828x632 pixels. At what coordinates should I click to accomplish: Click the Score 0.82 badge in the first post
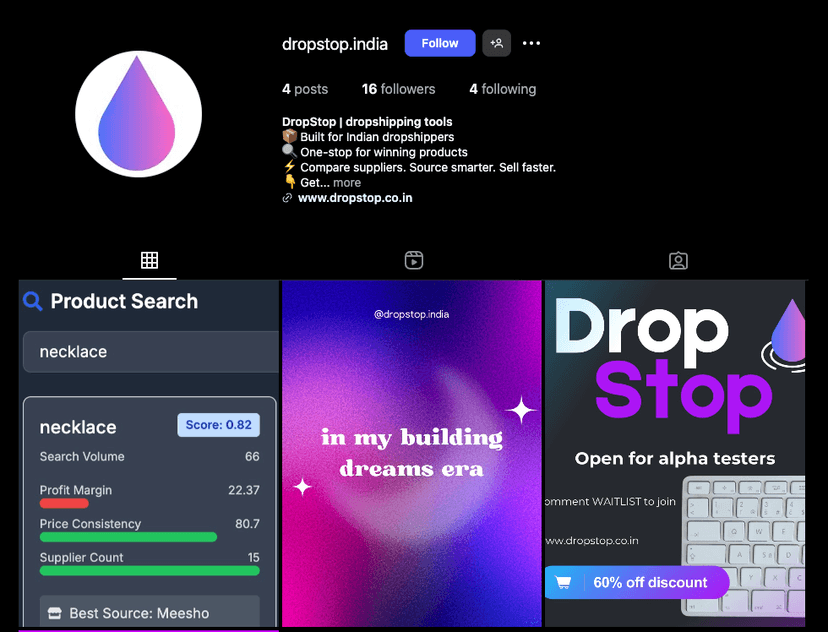218,424
